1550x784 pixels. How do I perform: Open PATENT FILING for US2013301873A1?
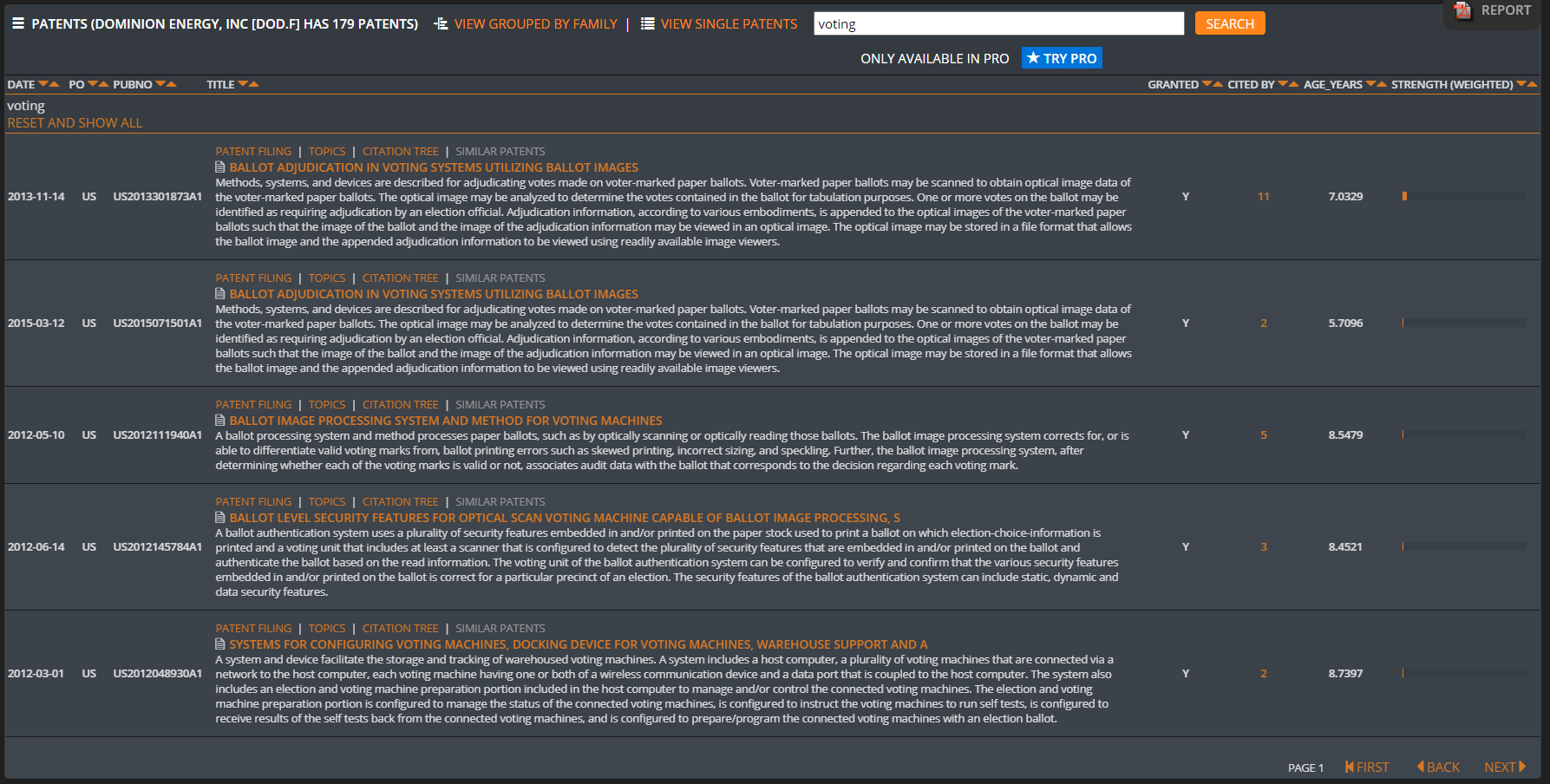[x=253, y=151]
